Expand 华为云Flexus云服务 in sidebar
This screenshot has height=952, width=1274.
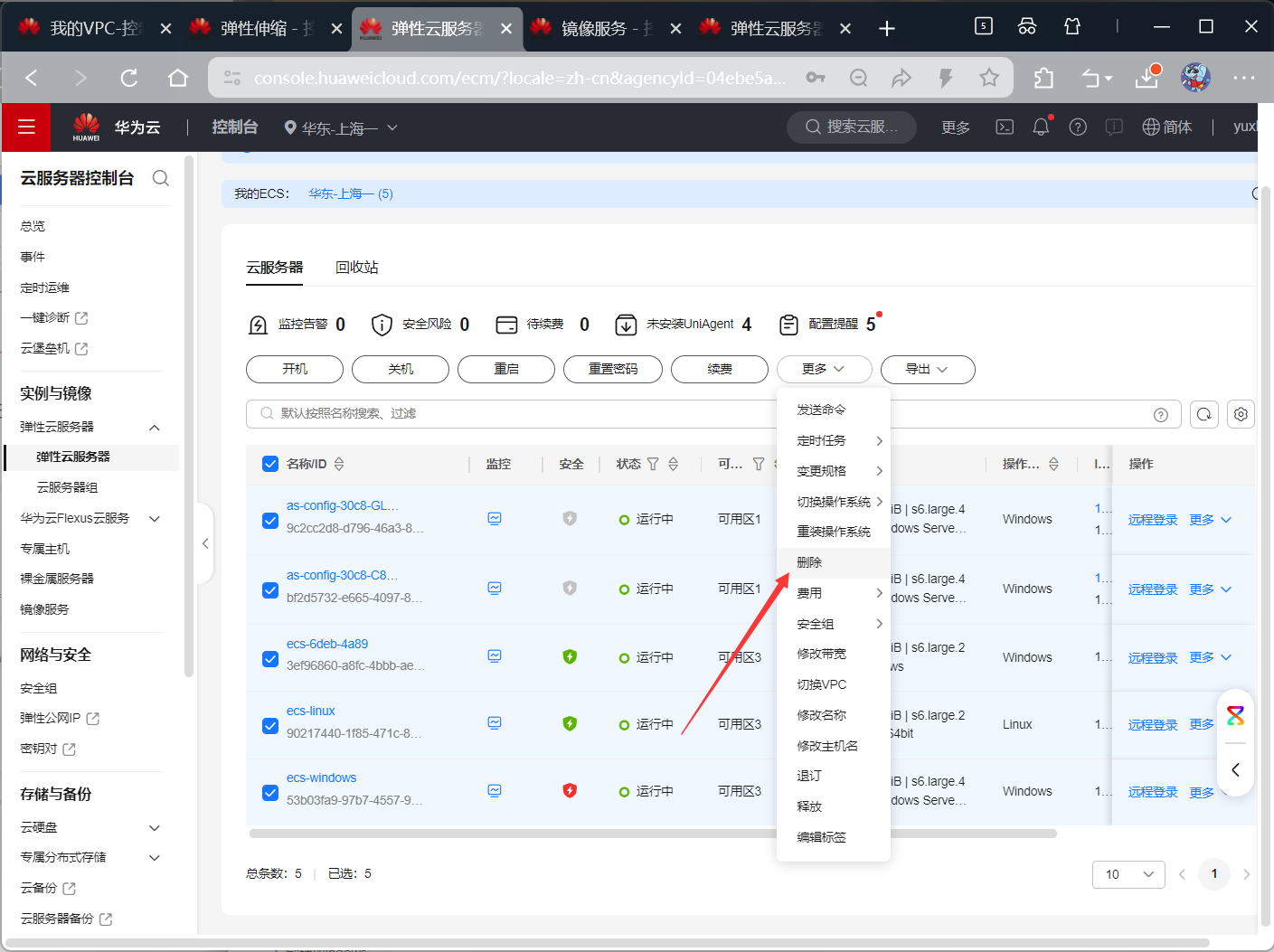coord(155,519)
